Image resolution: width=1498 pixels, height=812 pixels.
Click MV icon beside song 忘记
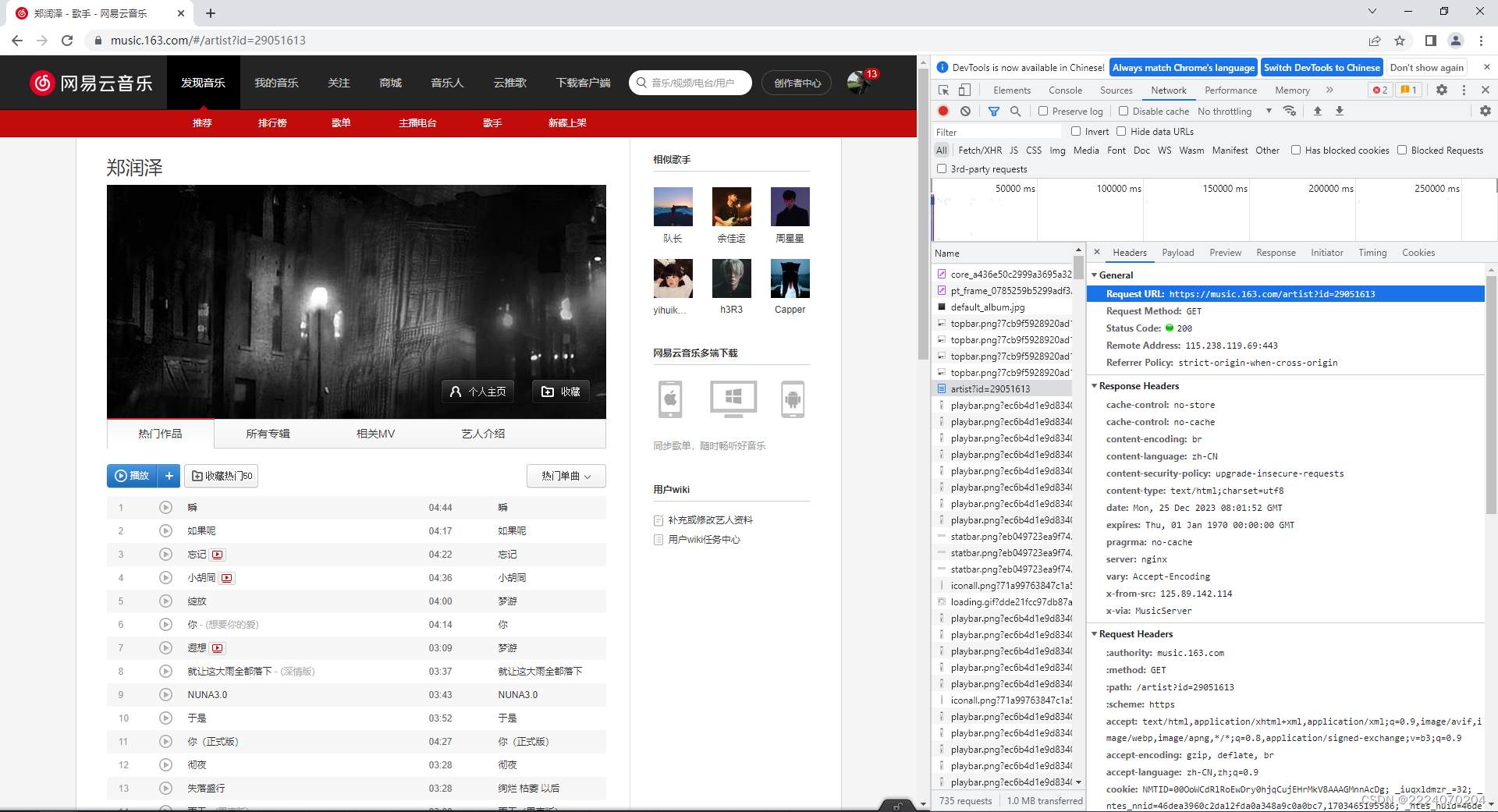point(218,555)
